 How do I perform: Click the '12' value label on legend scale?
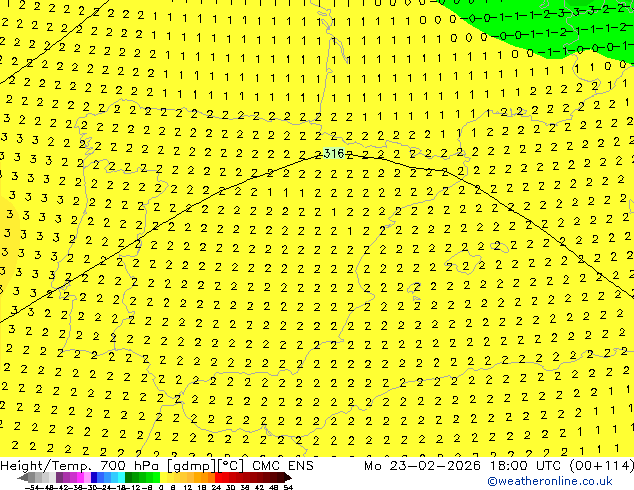[x=188, y=488]
